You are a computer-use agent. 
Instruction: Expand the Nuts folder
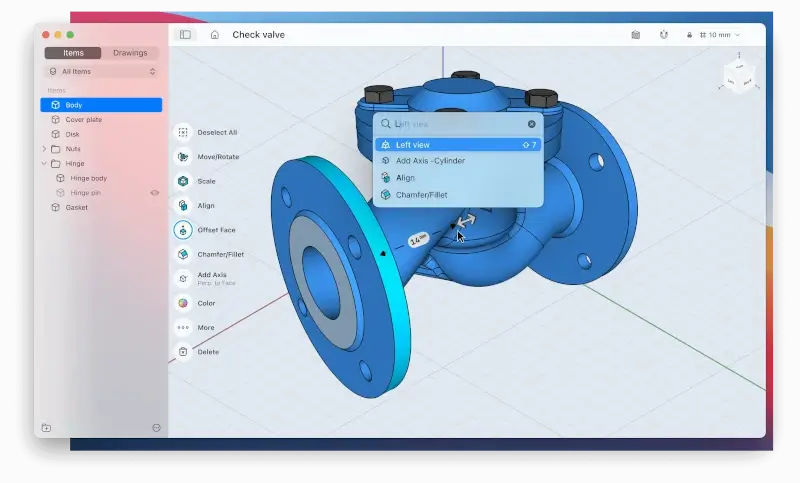44,149
